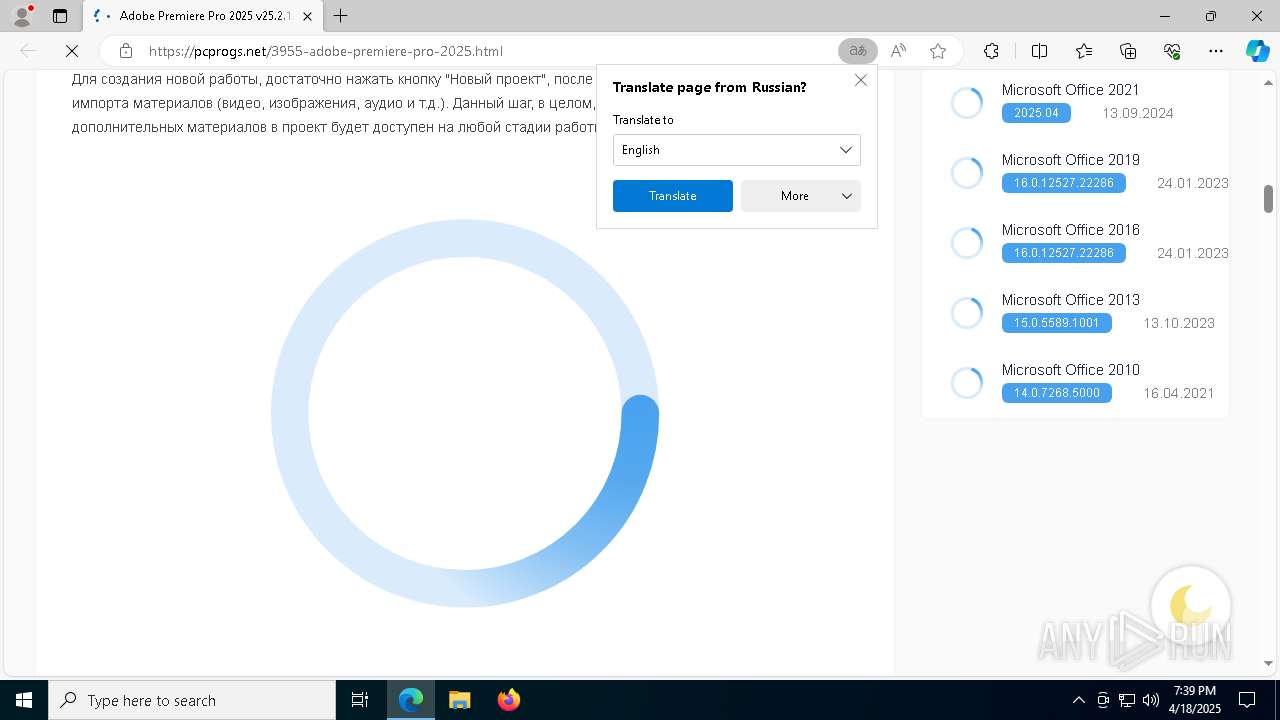Image resolution: width=1280 pixels, height=720 pixels.
Task: Click the 15.0.5589.1001 version badge
Action: pos(1057,323)
